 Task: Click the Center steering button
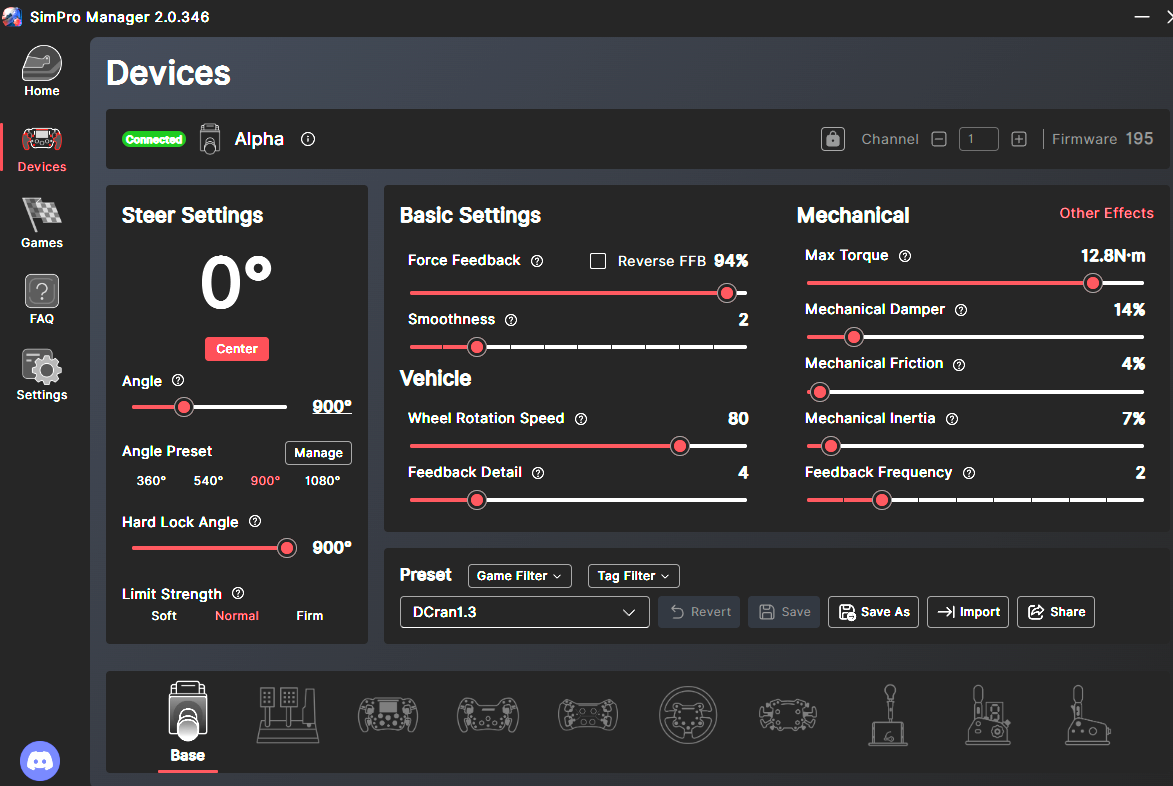pos(236,349)
